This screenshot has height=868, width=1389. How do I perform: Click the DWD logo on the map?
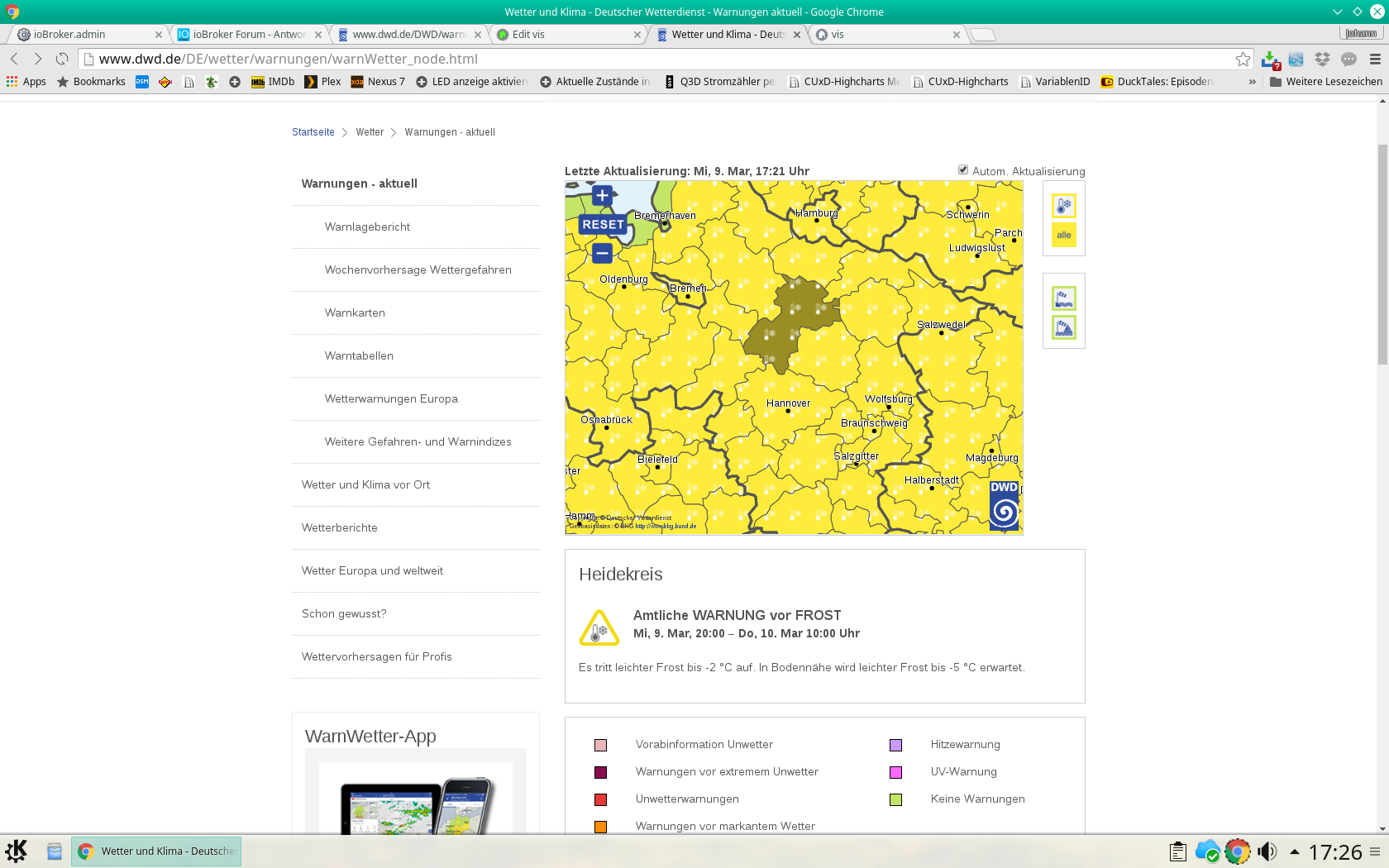(x=1004, y=505)
